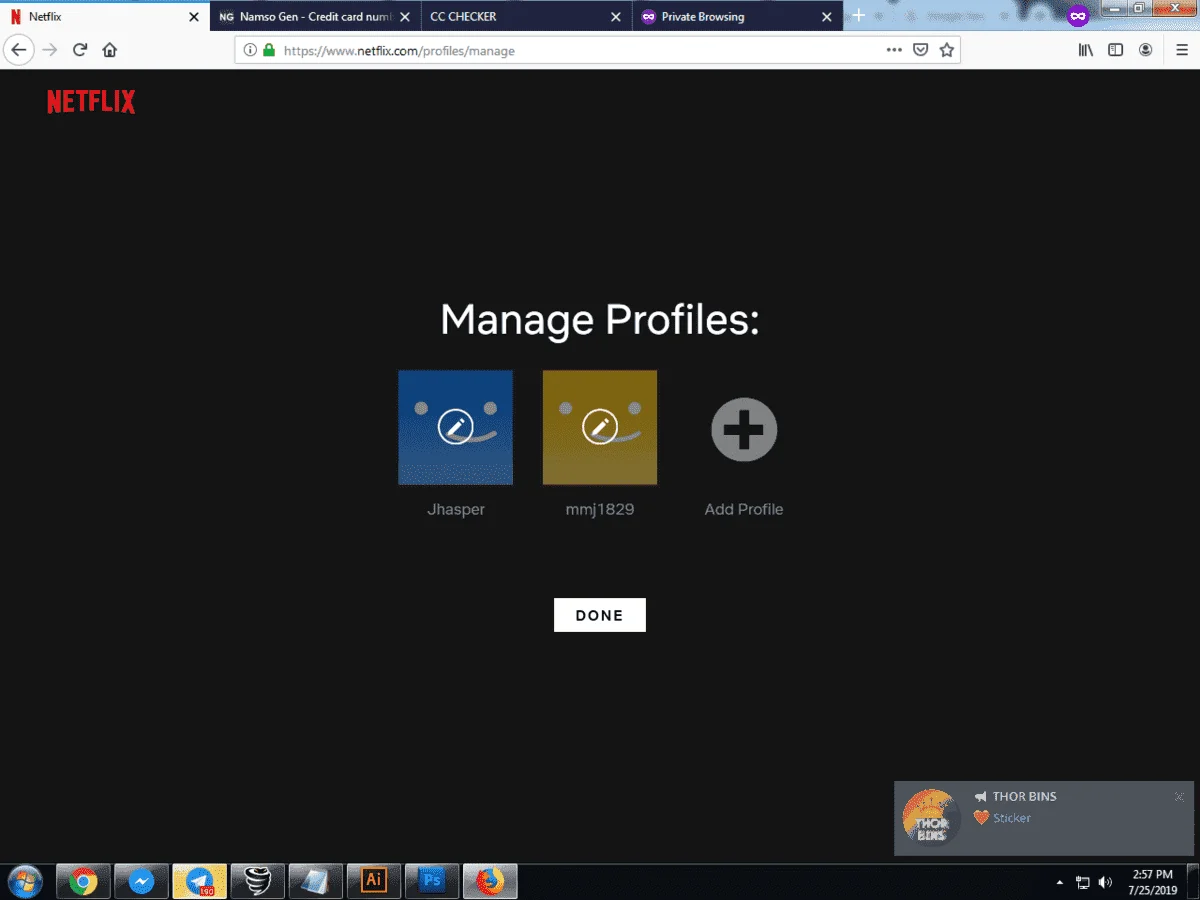
Task: Close the CC CHECKER tab
Action: (616, 17)
